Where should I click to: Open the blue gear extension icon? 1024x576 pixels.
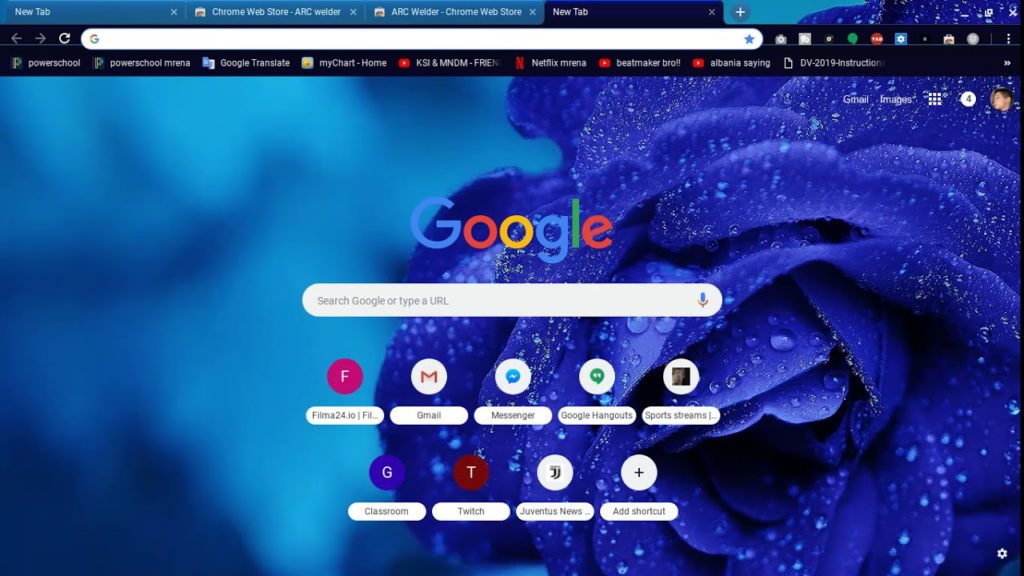901,39
